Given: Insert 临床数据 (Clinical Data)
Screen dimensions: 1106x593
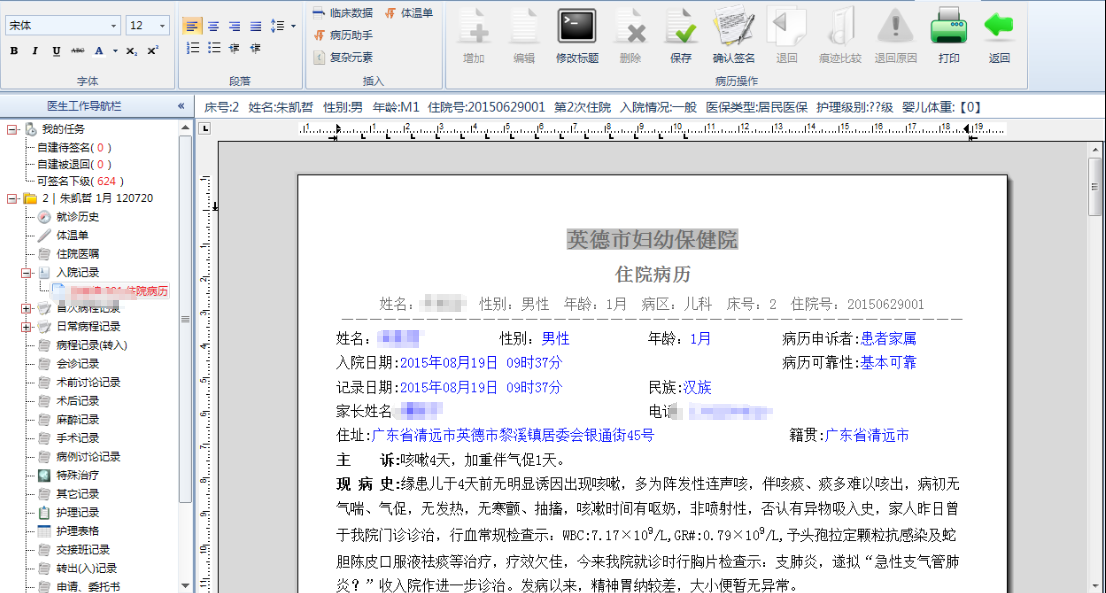Looking at the screenshot, I should (x=343, y=13).
